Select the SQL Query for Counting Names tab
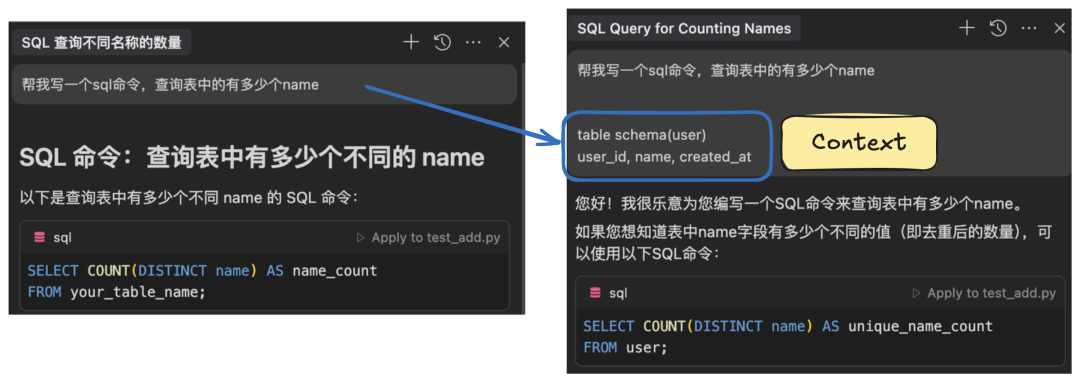 pyautogui.click(x=685, y=28)
